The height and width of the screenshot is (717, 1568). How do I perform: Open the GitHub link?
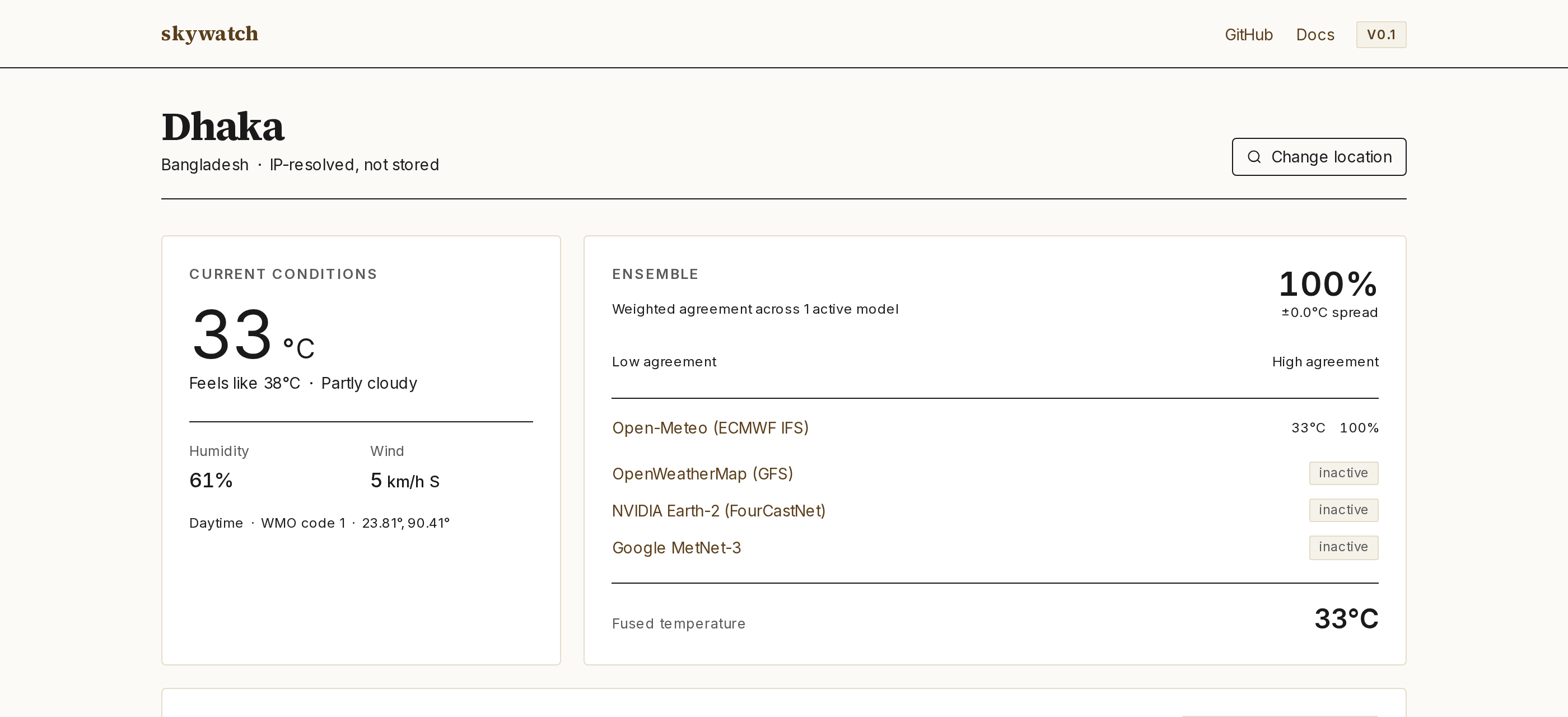click(x=1248, y=35)
